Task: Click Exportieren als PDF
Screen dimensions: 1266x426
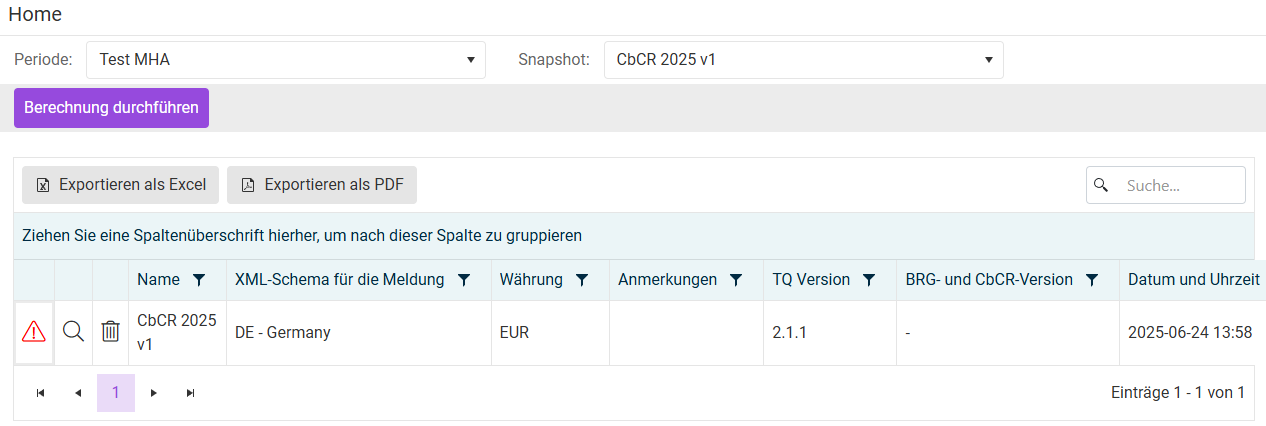Action: point(322,185)
